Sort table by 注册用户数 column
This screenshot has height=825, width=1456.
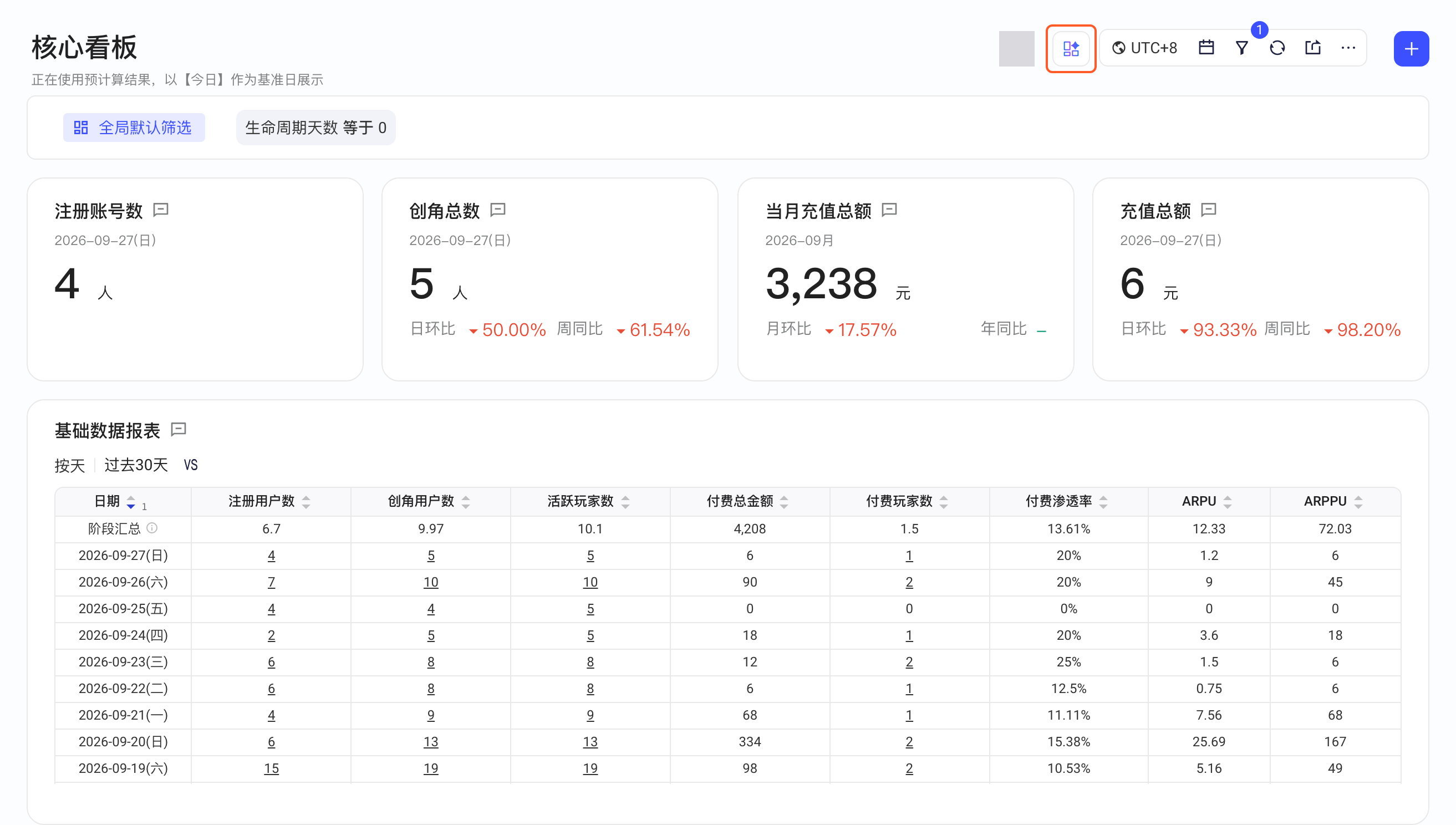[306, 502]
